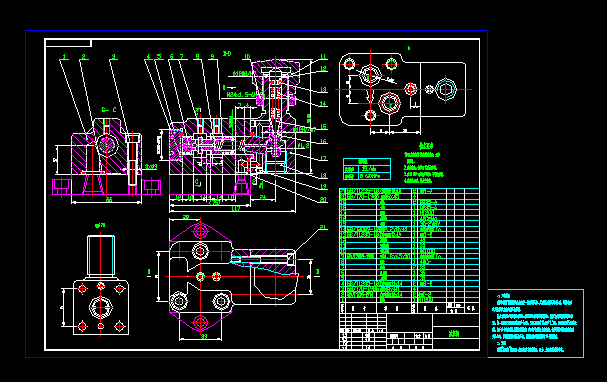Select the dimension value 117
The height and width of the screenshot is (382, 607).
click(x=236, y=209)
